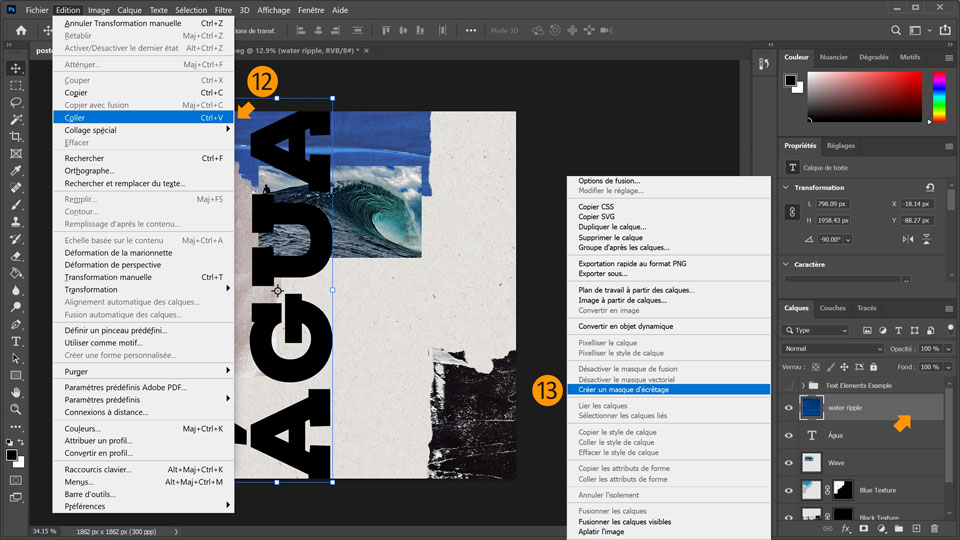
Task: Hide the water ripple layer
Action: click(x=789, y=408)
